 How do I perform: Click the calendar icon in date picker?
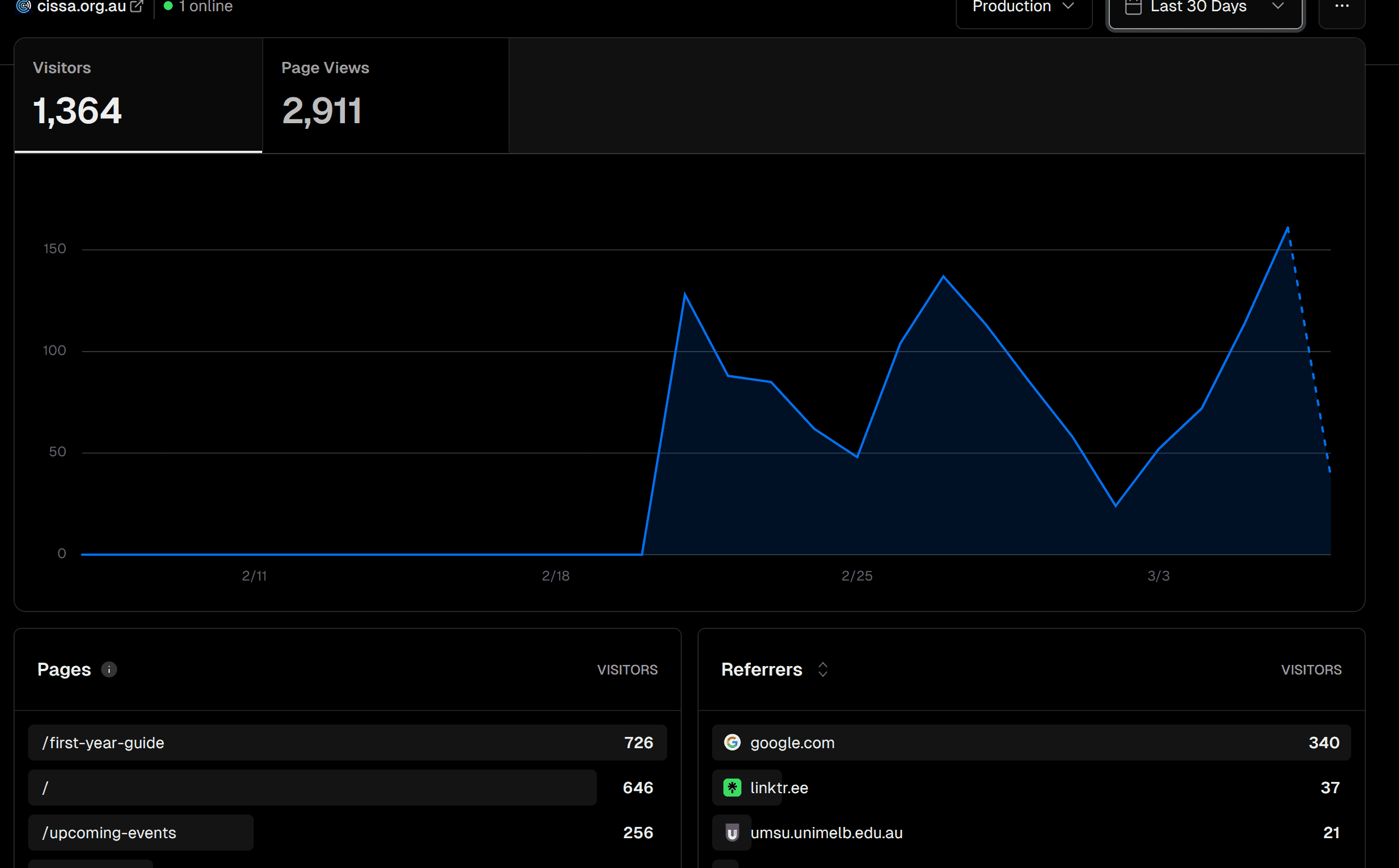tap(1132, 7)
